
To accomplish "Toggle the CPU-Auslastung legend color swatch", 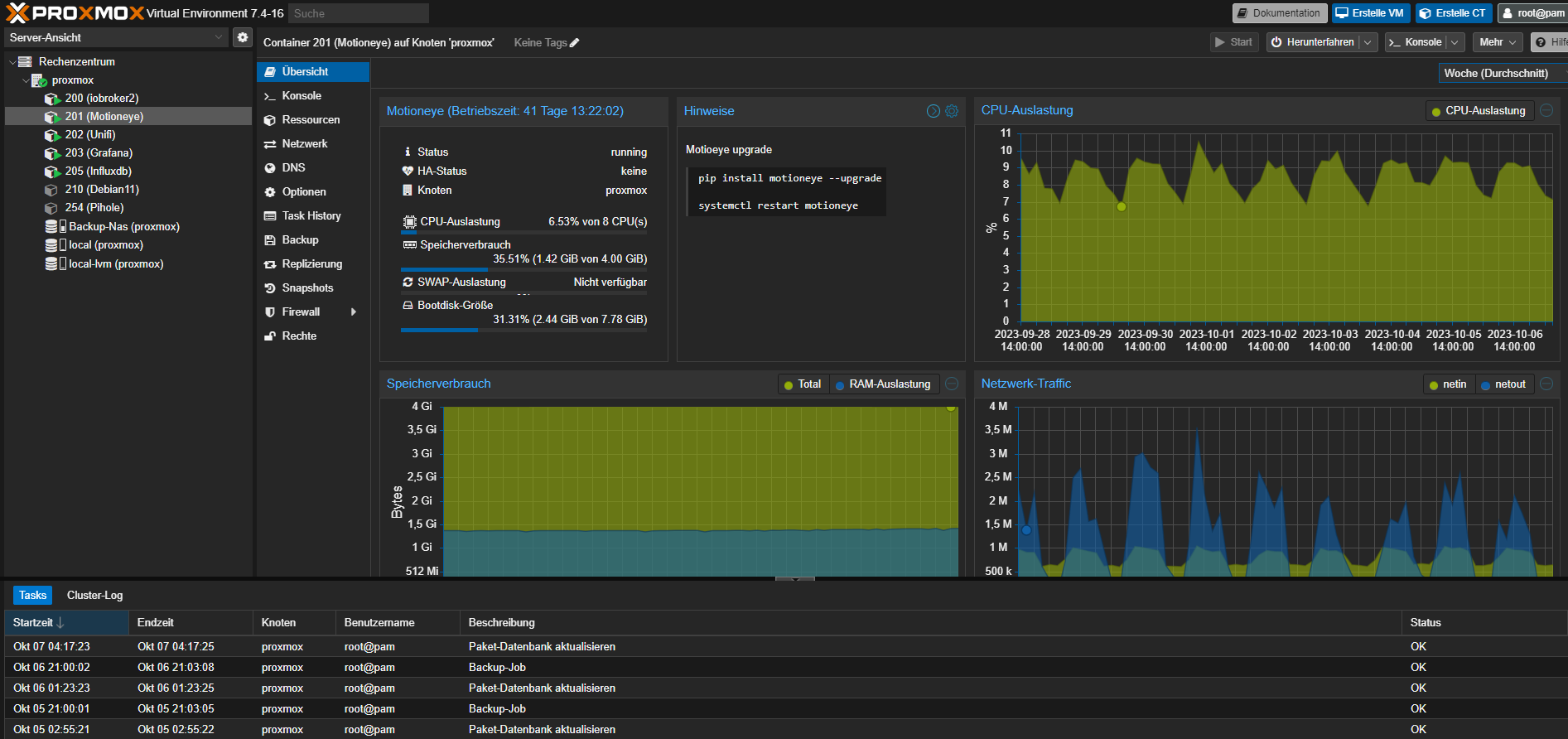I will [1436, 112].
